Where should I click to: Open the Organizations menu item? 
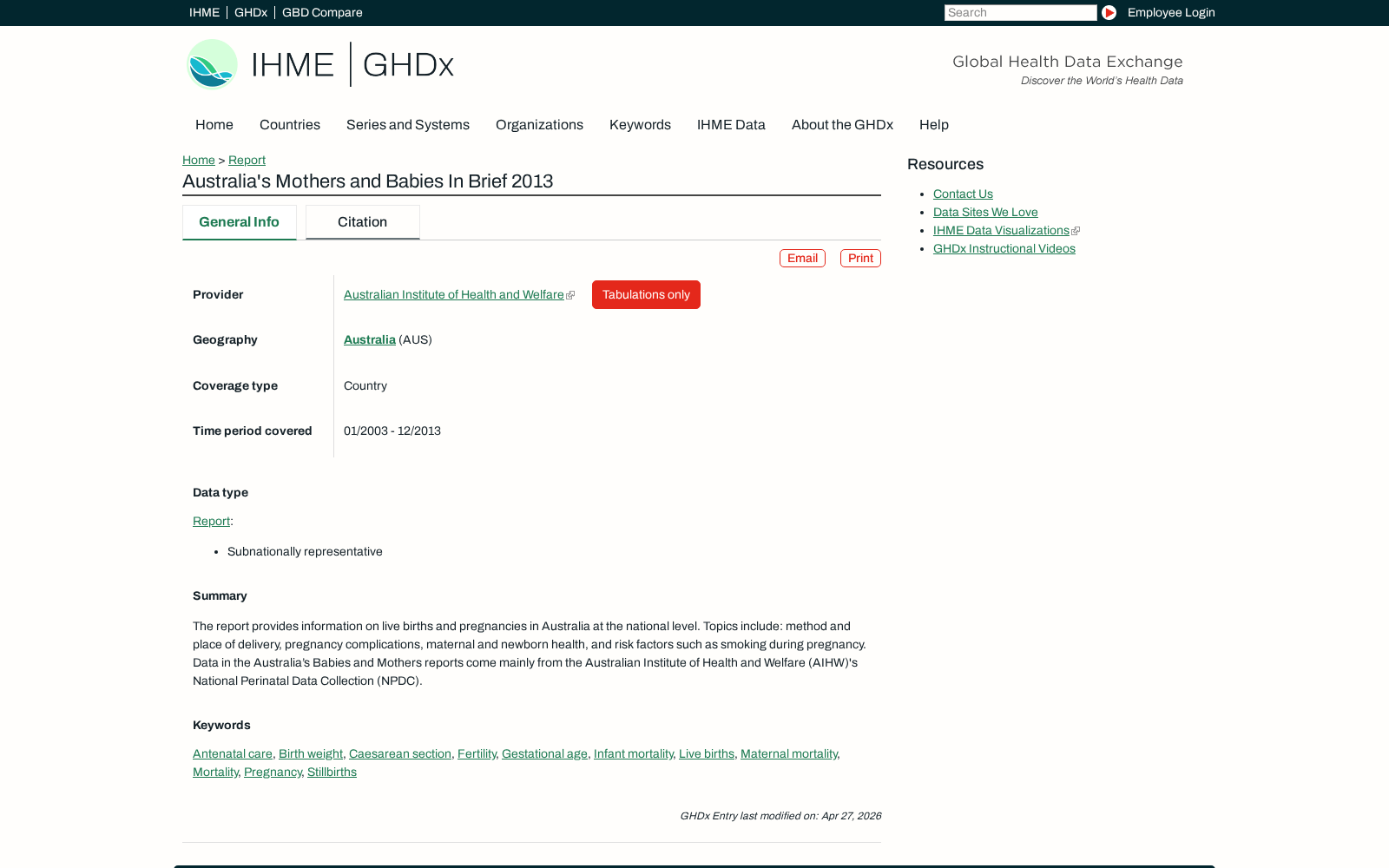click(539, 125)
